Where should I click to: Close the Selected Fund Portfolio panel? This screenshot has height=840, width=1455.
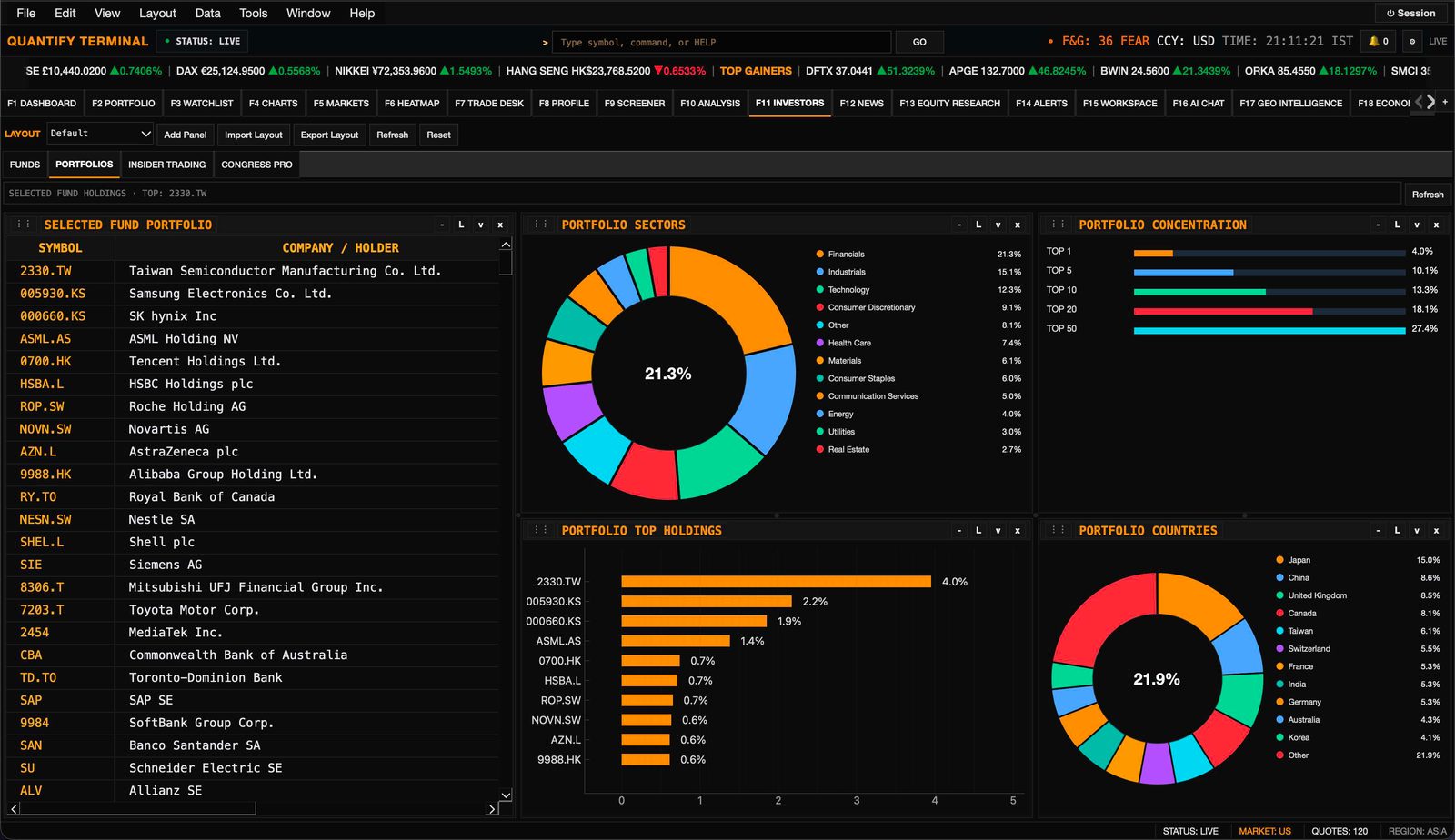(x=500, y=225)
